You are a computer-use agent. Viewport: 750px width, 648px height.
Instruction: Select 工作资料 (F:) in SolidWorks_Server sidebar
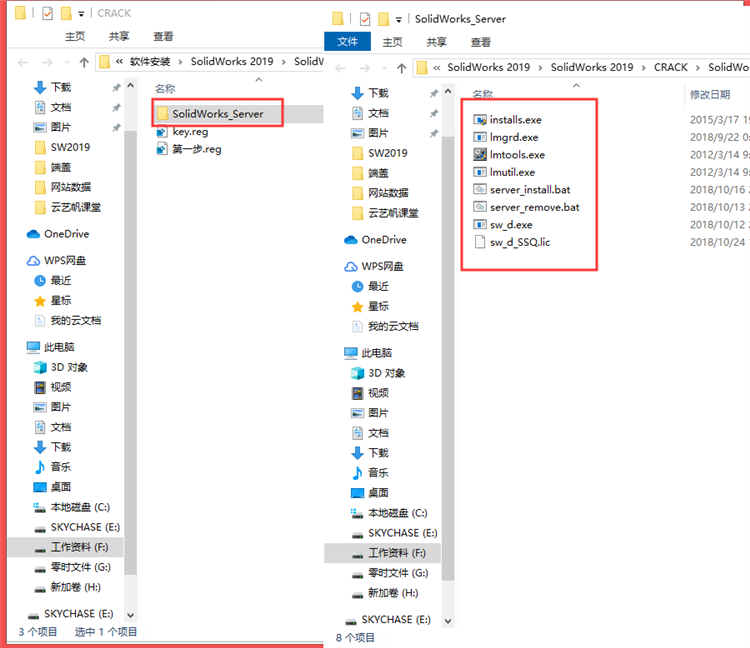click(382, 553)
